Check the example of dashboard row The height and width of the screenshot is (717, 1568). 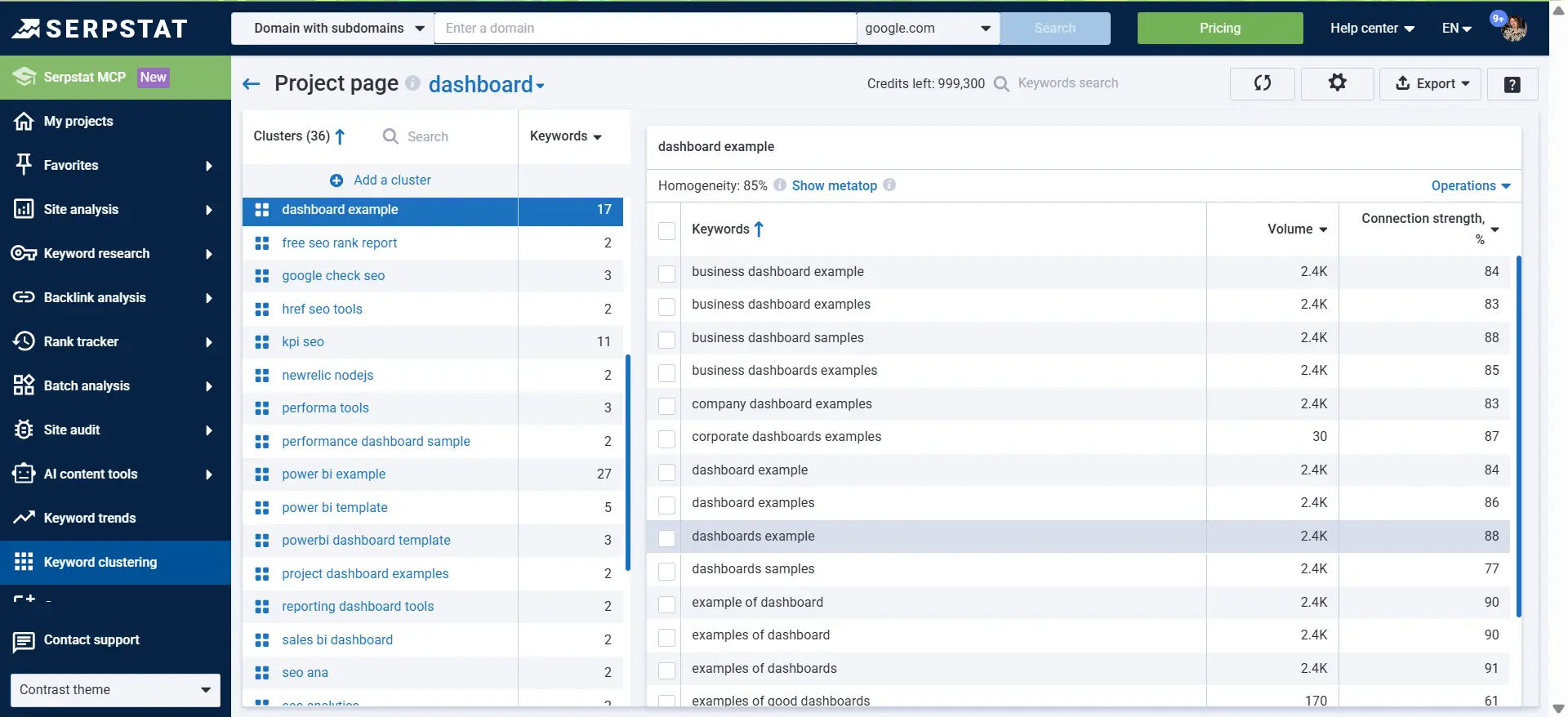click(667, 604)
